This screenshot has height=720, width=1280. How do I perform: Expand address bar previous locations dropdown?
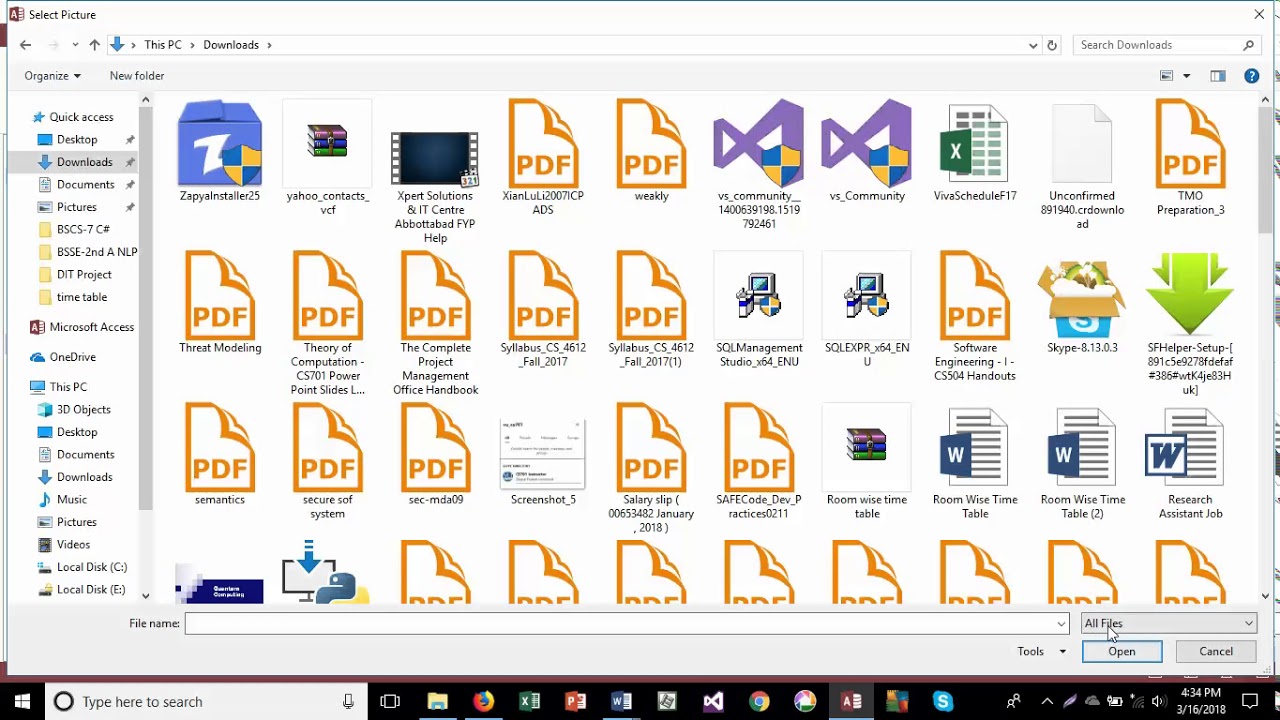pyautogui.click(x=1033, y=45)
